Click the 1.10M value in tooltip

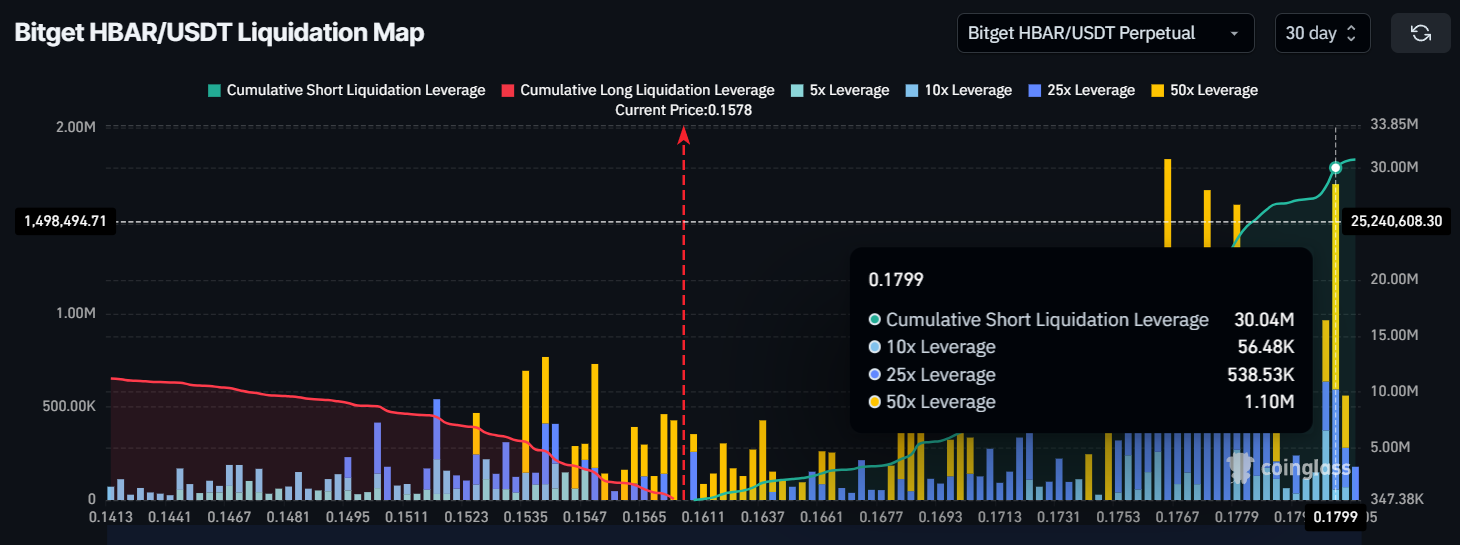pos(1270,402)
